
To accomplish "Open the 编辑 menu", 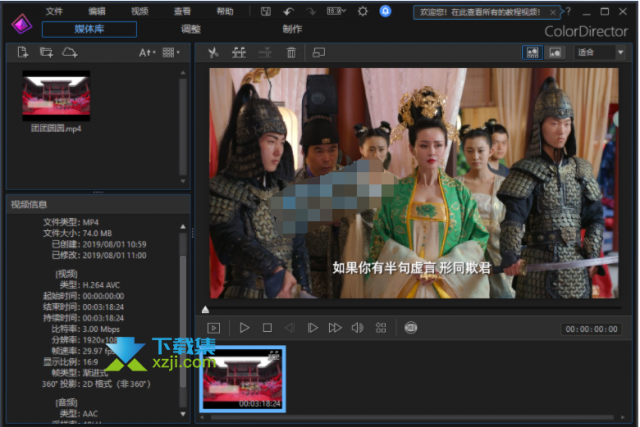I will point(97,11).
